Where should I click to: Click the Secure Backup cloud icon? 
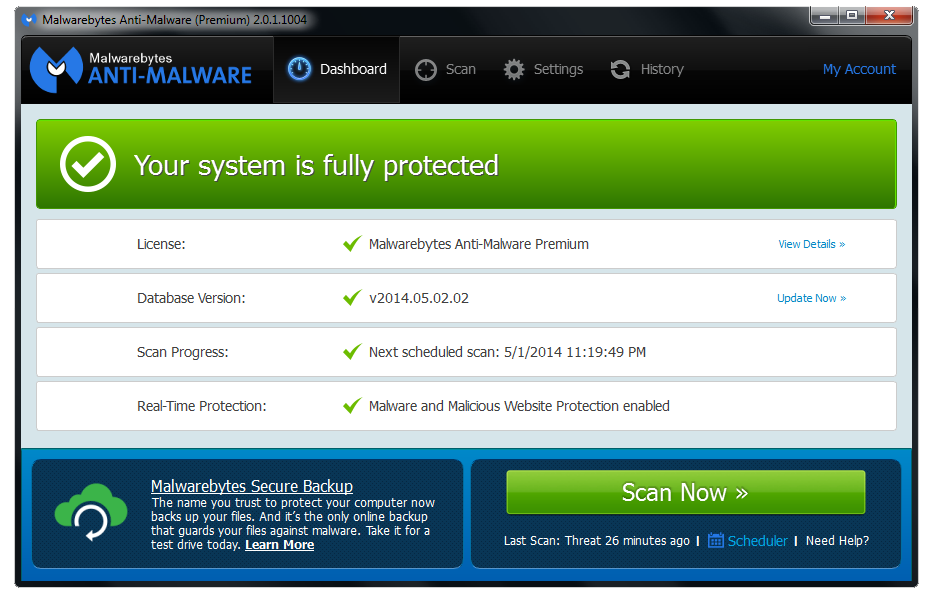[x=91, y=512]
